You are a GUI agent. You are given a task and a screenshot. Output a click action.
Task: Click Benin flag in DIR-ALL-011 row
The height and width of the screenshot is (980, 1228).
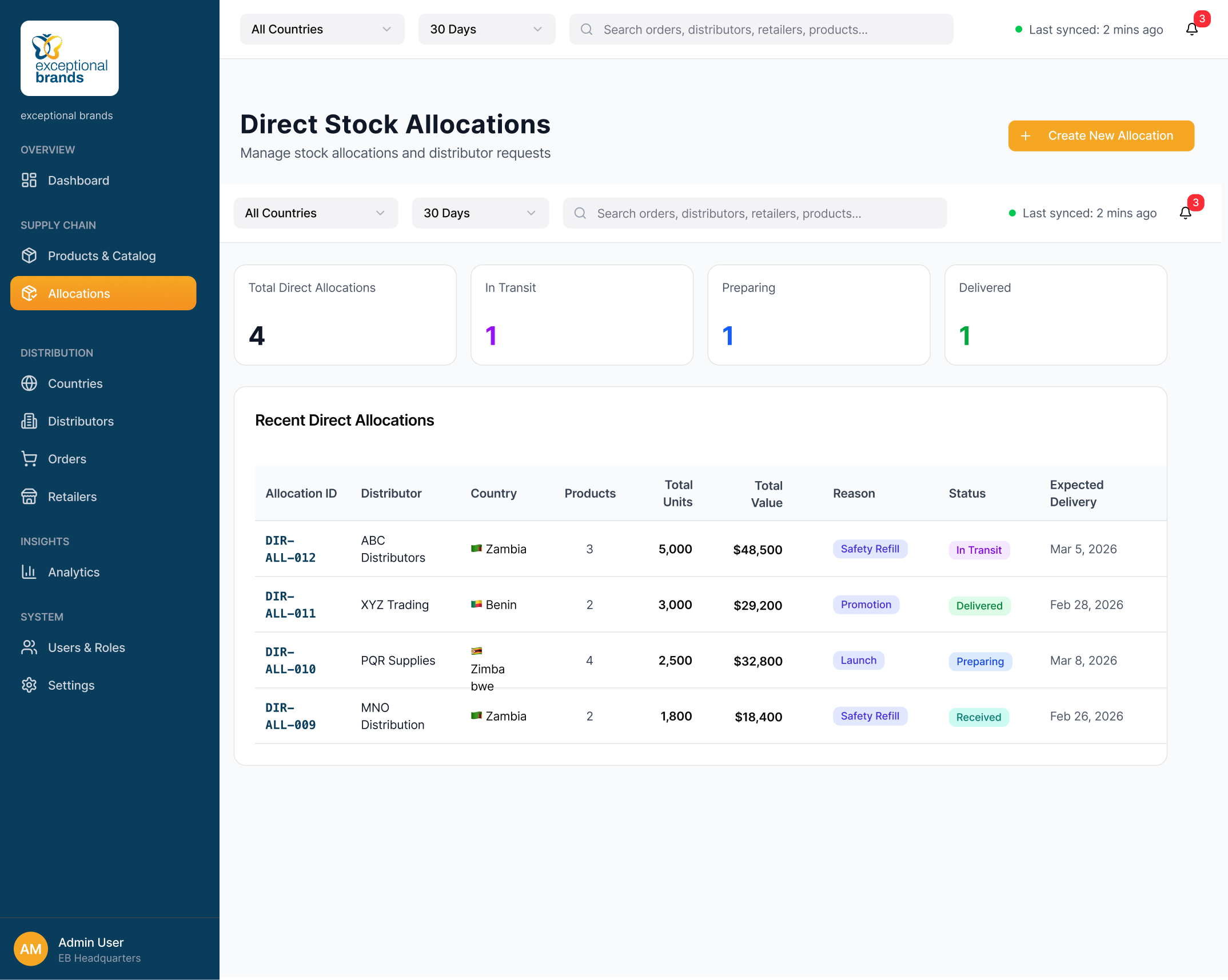(476, 605)
